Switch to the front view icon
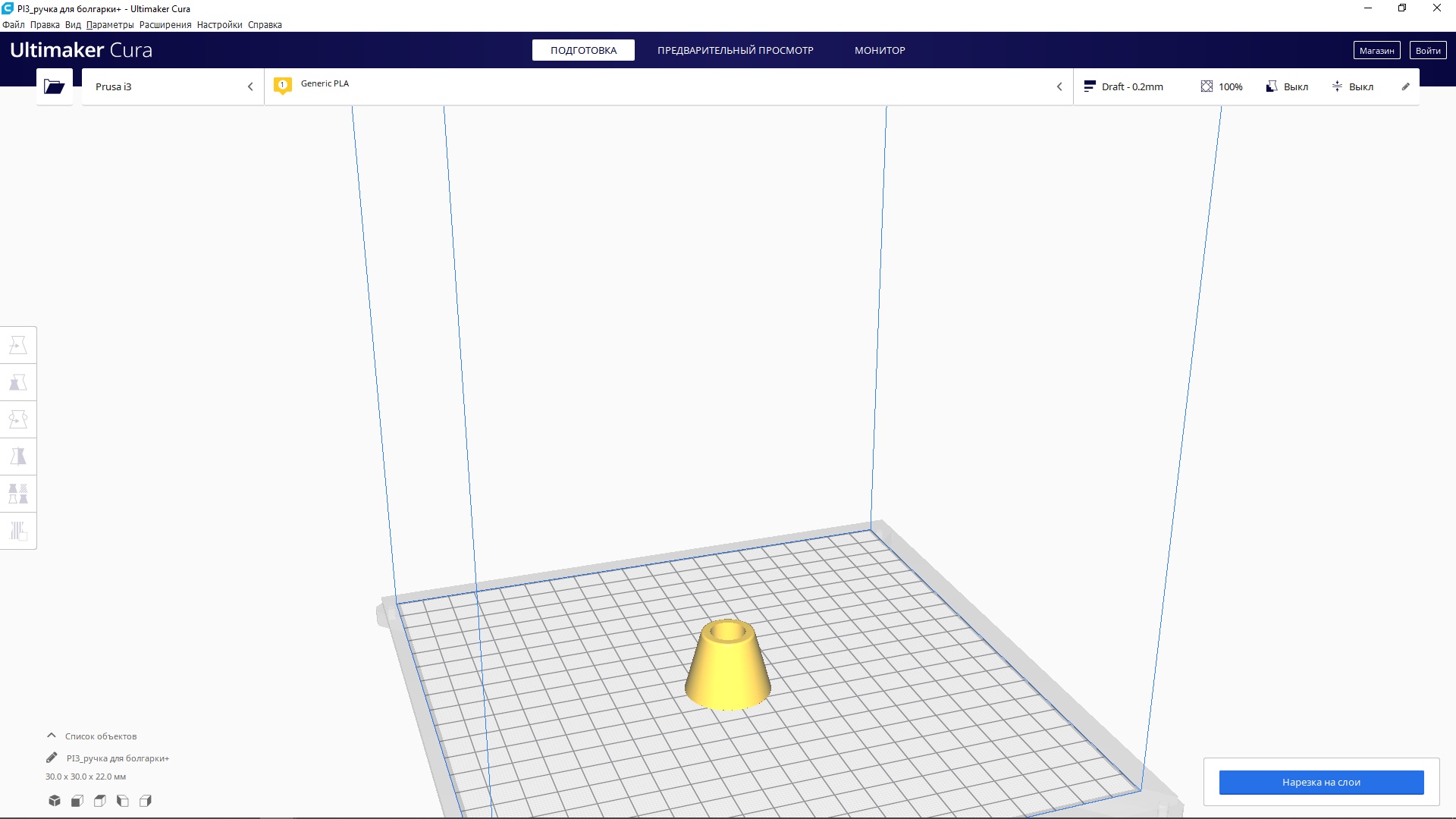This screenshot has width=1456, height=819. (x=77, y=801)
